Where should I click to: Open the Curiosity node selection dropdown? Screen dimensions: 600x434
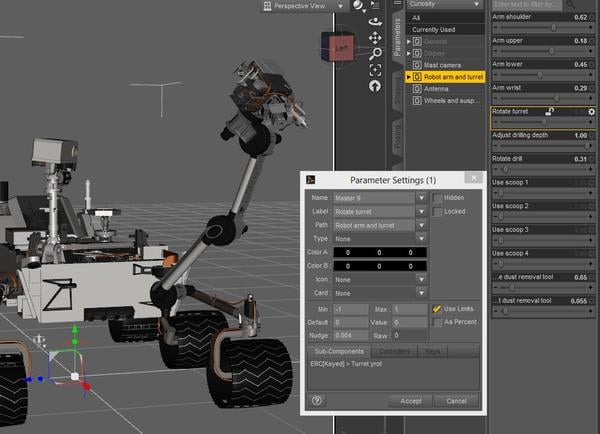(x=444, y=4)
